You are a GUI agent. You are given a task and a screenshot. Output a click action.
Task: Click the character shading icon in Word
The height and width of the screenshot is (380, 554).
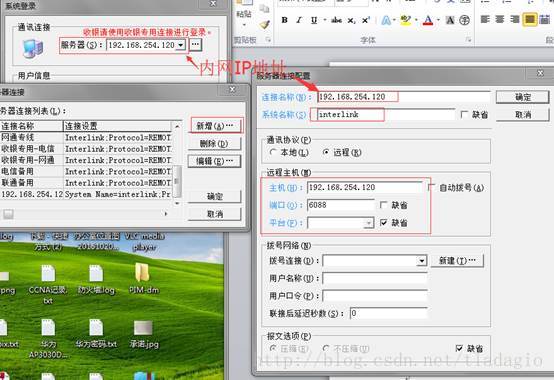click(x=450, y=20)
